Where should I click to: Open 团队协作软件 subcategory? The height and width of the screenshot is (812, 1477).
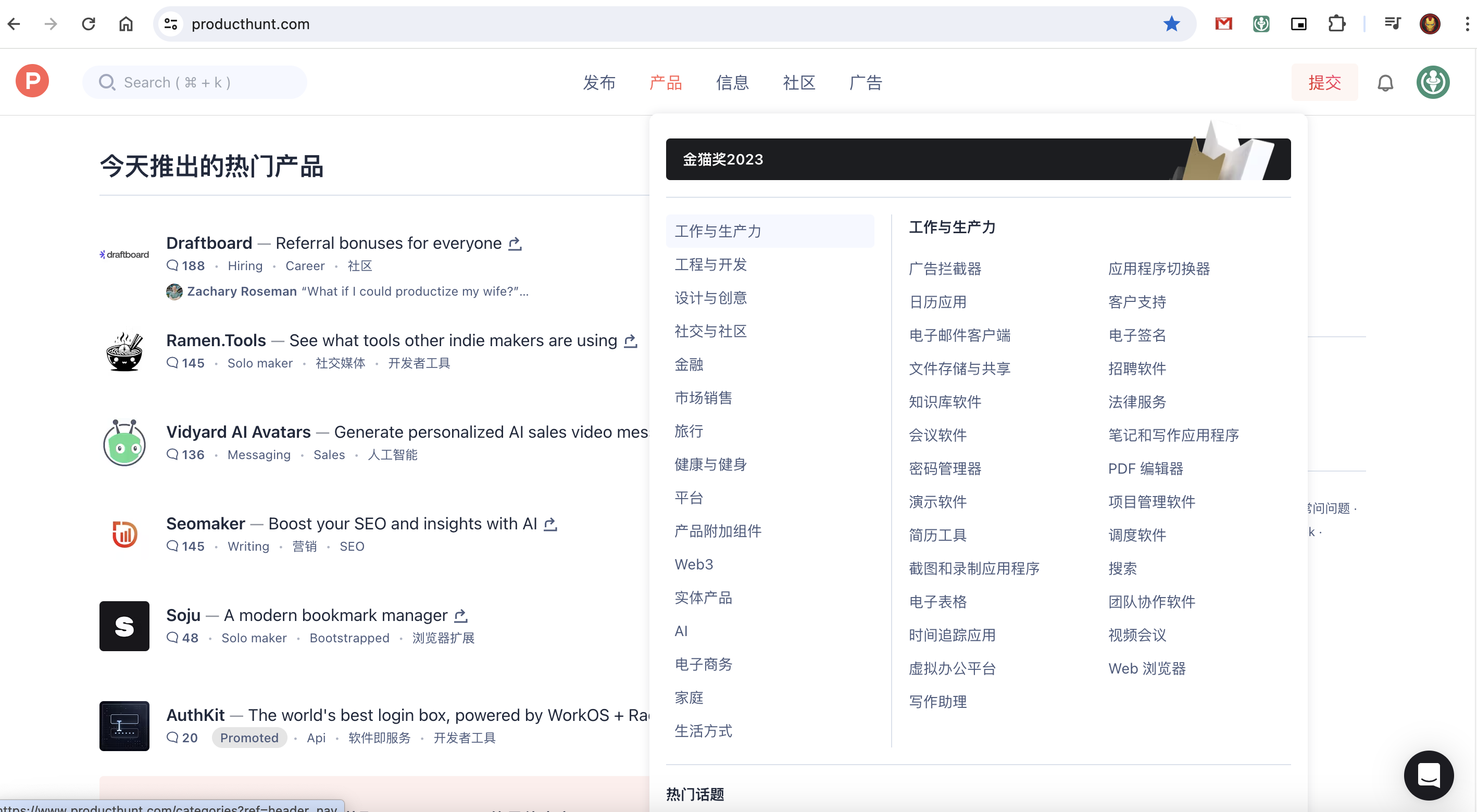[1152, 601]
